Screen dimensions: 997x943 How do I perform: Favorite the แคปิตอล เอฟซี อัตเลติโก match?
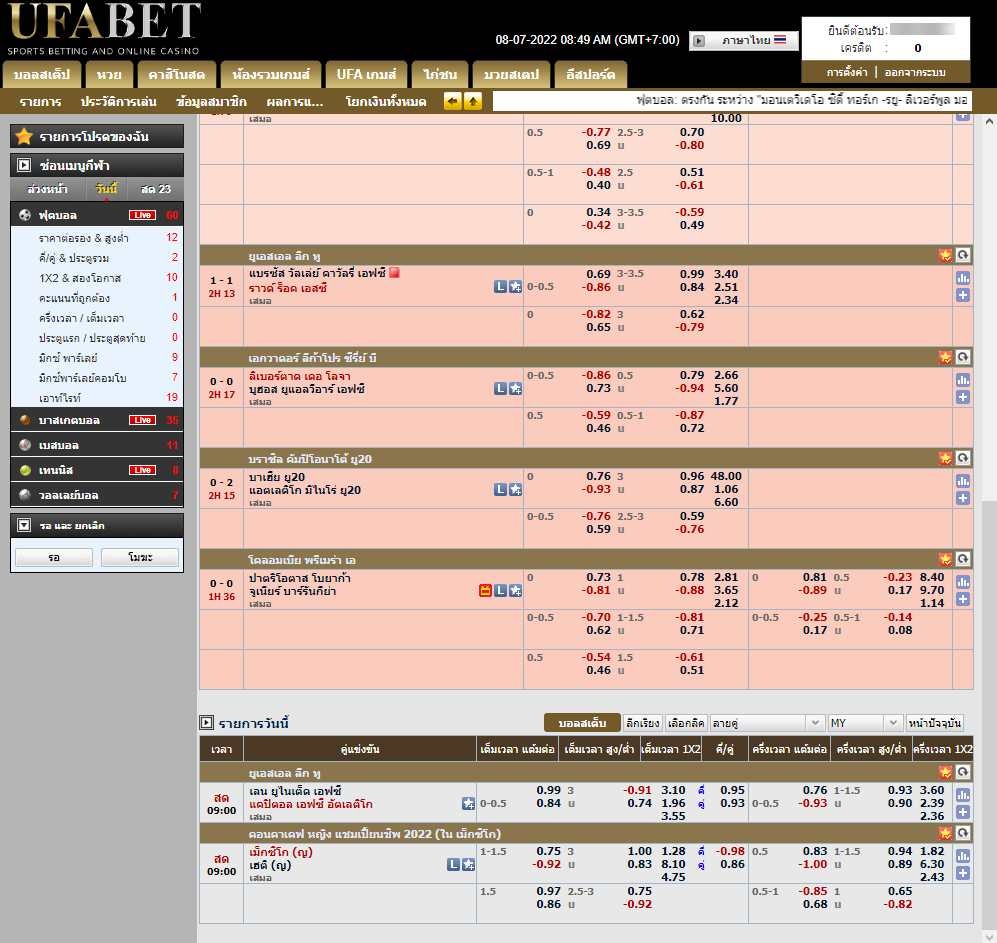(469, 804)
